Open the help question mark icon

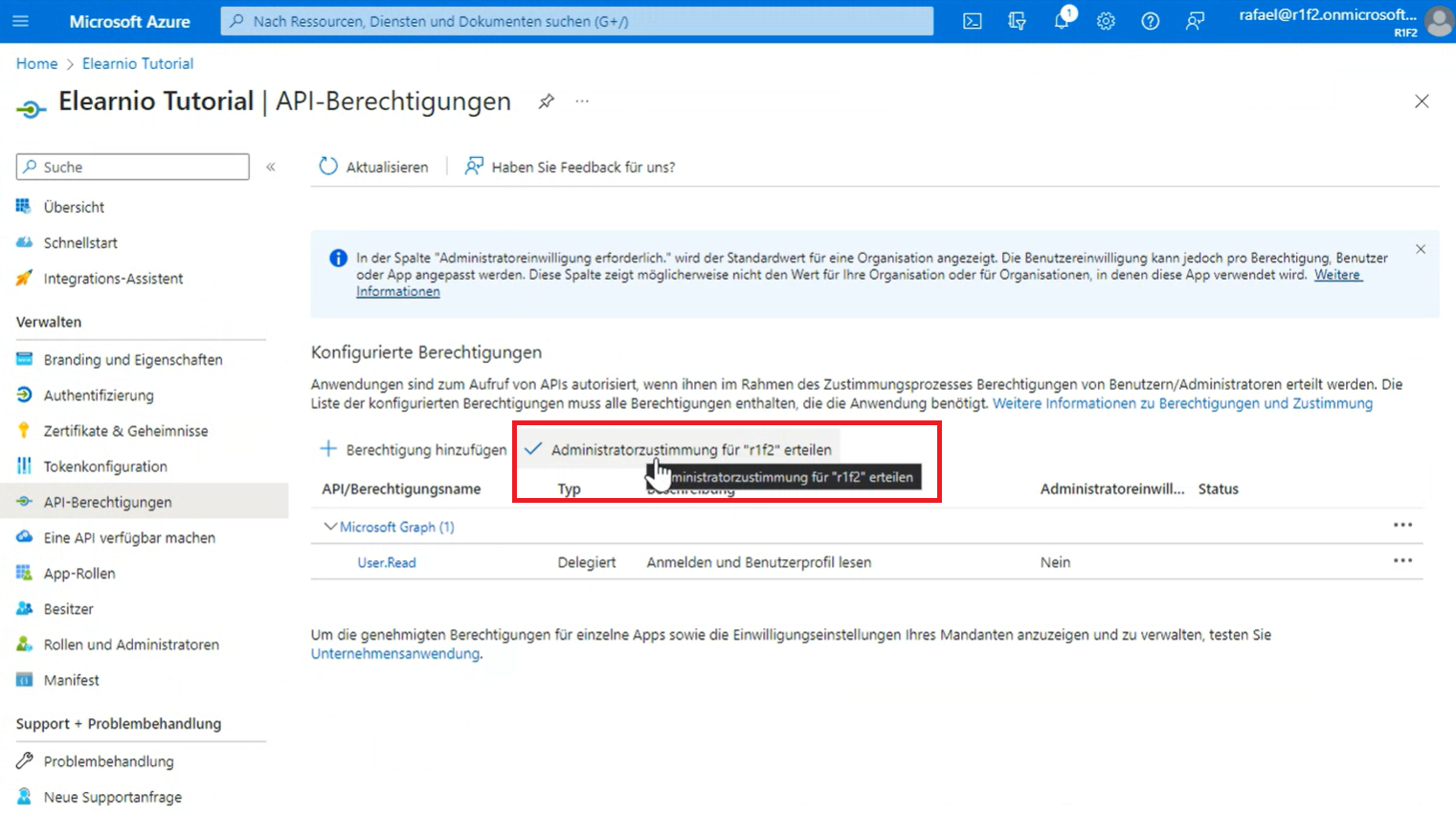click(1151, 21)
